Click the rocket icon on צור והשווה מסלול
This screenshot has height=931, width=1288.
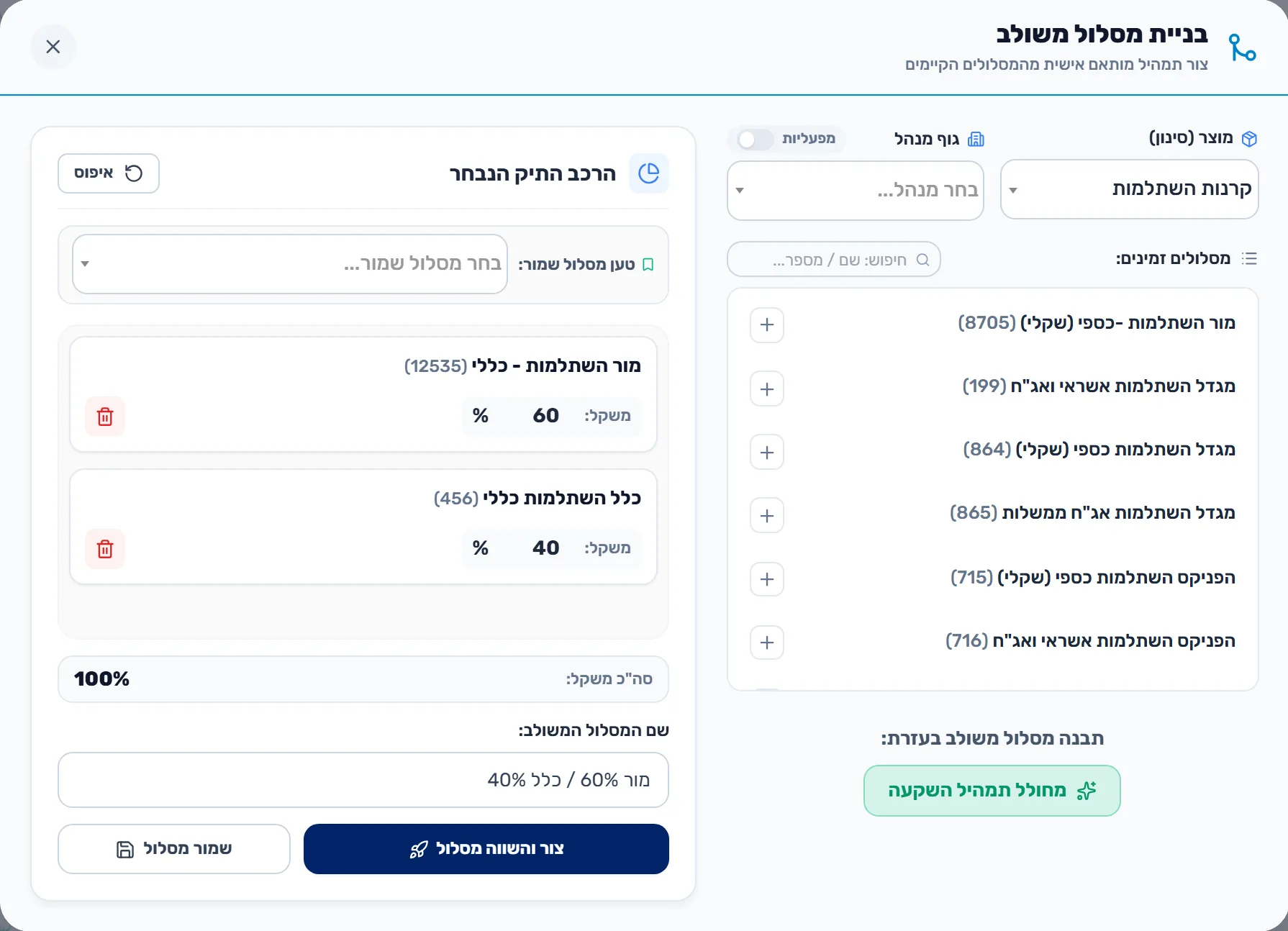419,850
